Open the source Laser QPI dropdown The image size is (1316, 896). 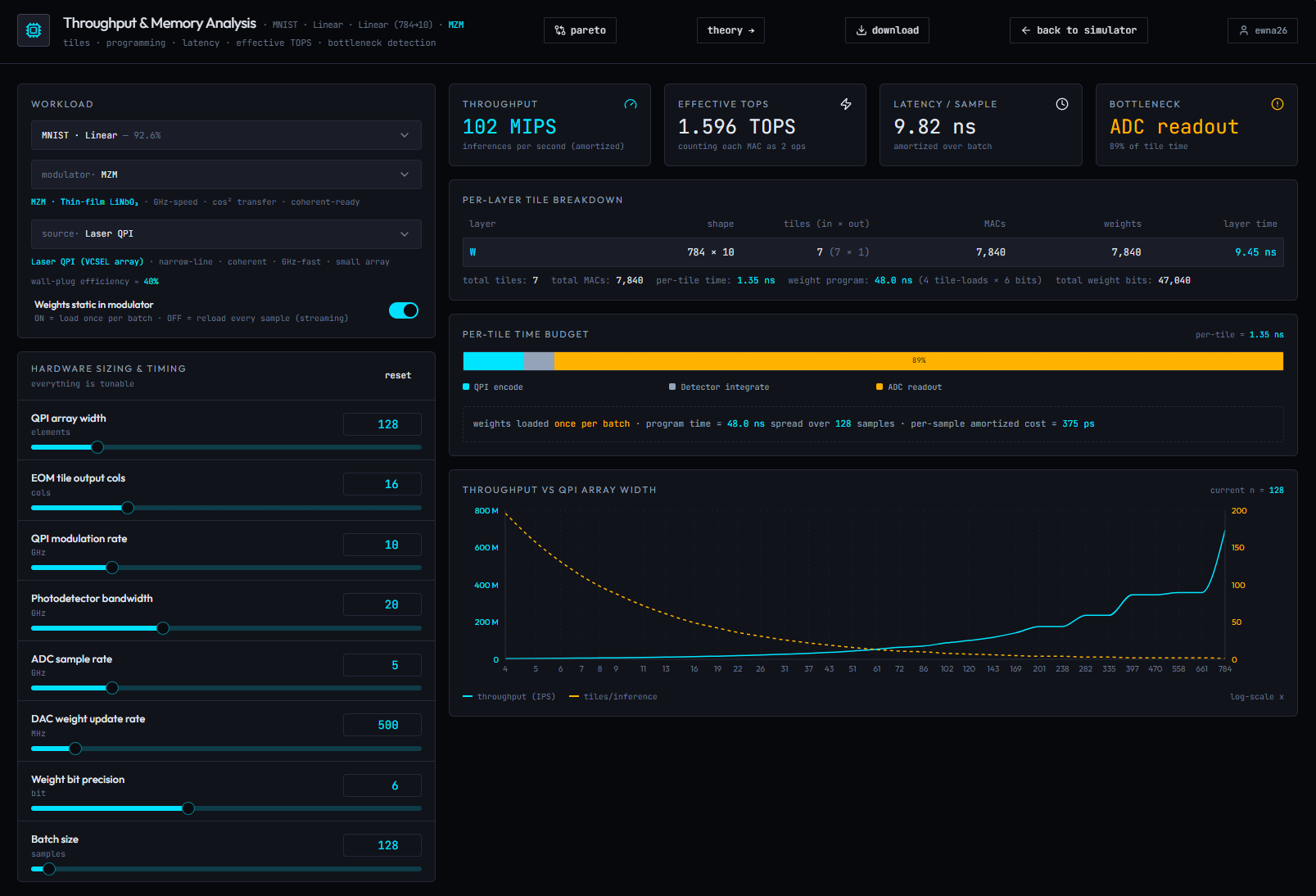(x=226, y=233)
